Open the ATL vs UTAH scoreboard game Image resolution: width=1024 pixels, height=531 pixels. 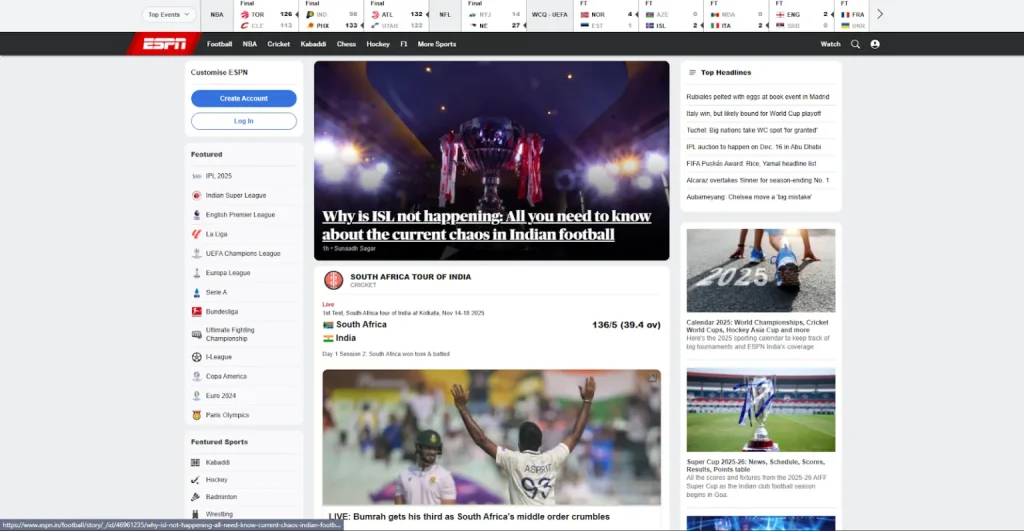(x=397, y=16)
